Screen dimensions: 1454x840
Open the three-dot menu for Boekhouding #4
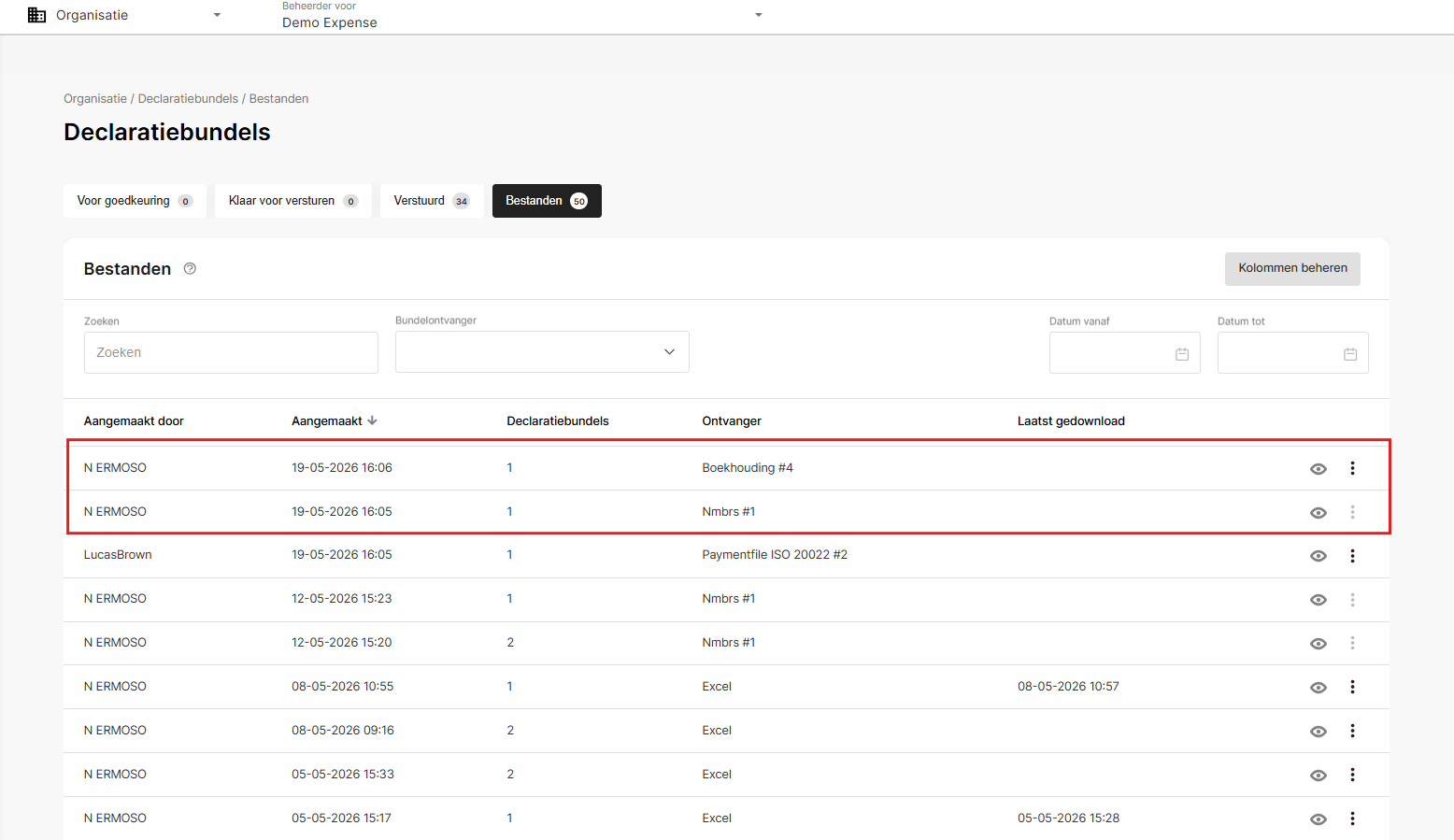pyautogui.click(x=1352, y=468)
